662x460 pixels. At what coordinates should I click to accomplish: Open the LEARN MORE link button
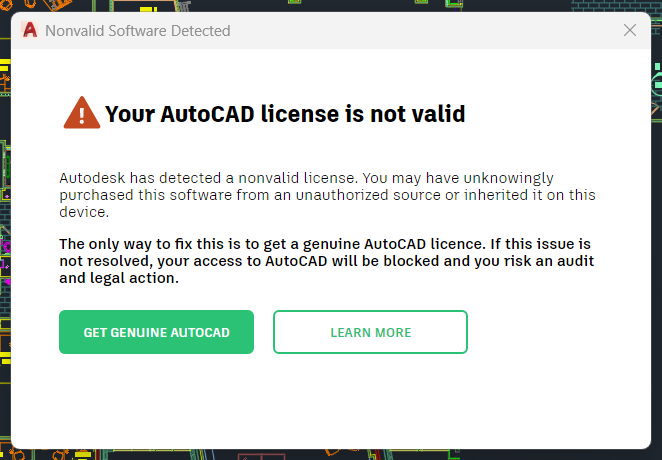370,332
